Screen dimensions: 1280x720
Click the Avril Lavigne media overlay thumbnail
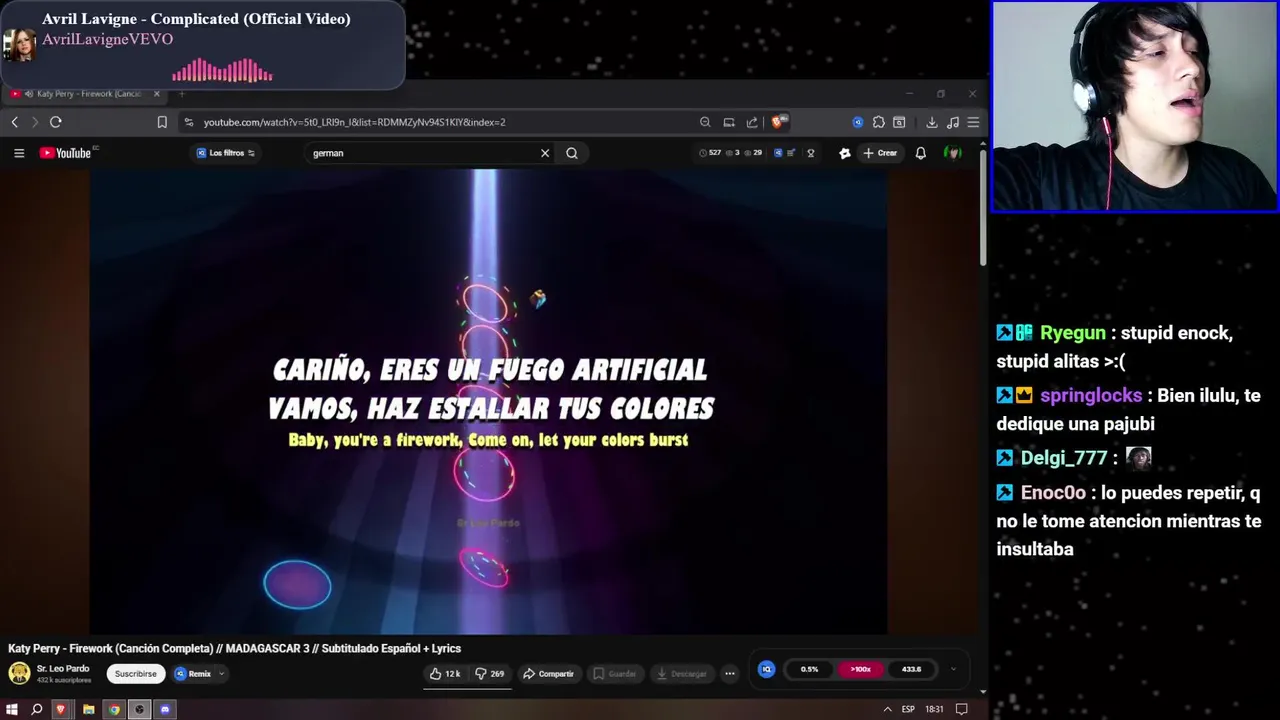(x=20, y=44)
